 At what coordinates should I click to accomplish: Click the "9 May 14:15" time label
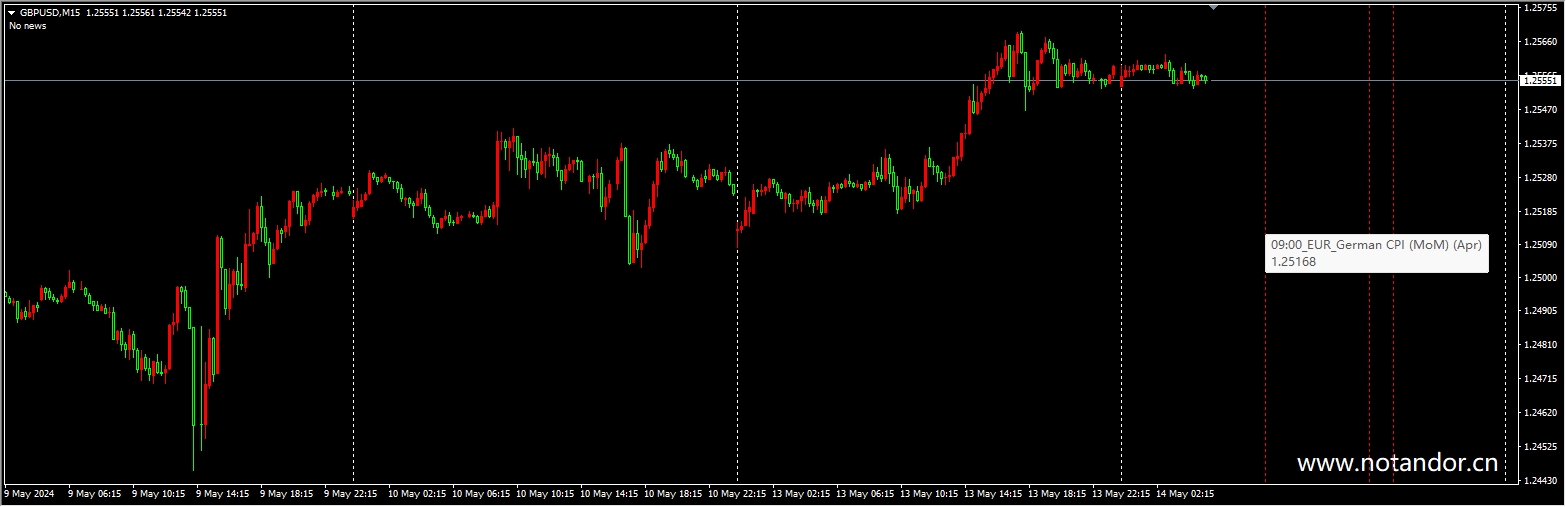point(225,494)
